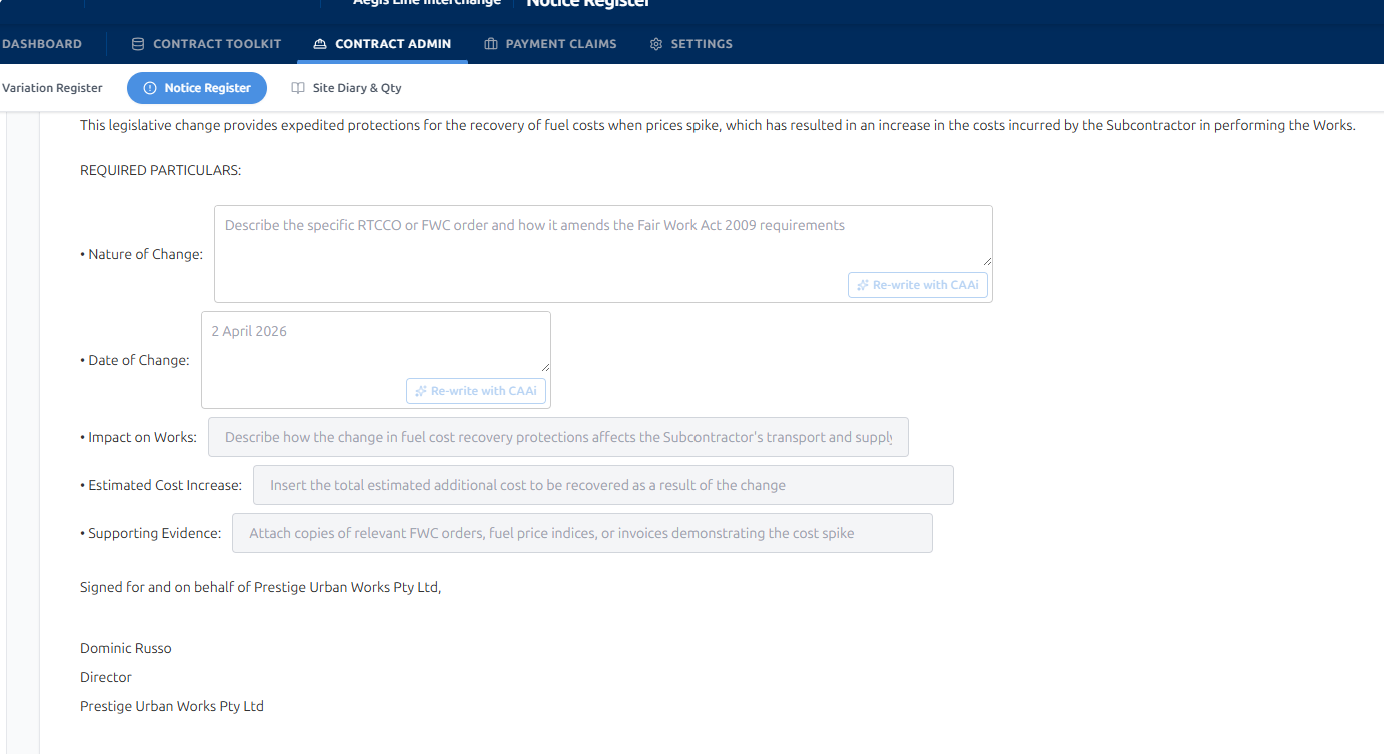Click the Payment Claims briefcase icon
This screenshot has width=1384, height=754.
(x=491, y=44)
